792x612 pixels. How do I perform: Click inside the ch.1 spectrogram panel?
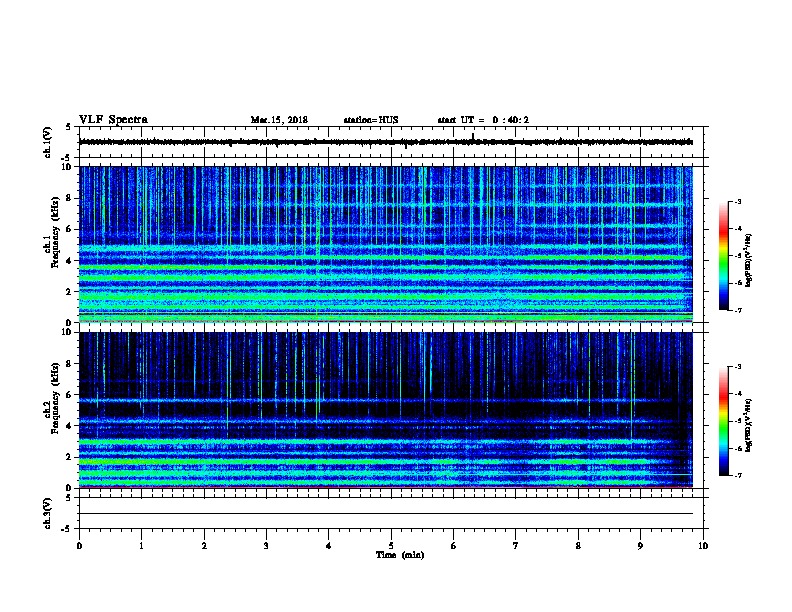point(386,244)
